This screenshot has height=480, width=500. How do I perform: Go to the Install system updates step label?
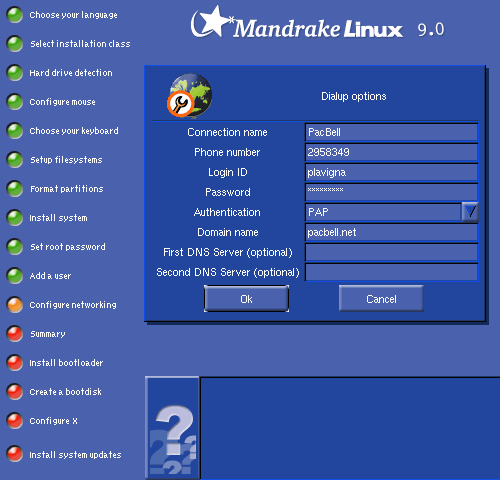[75, 454]
